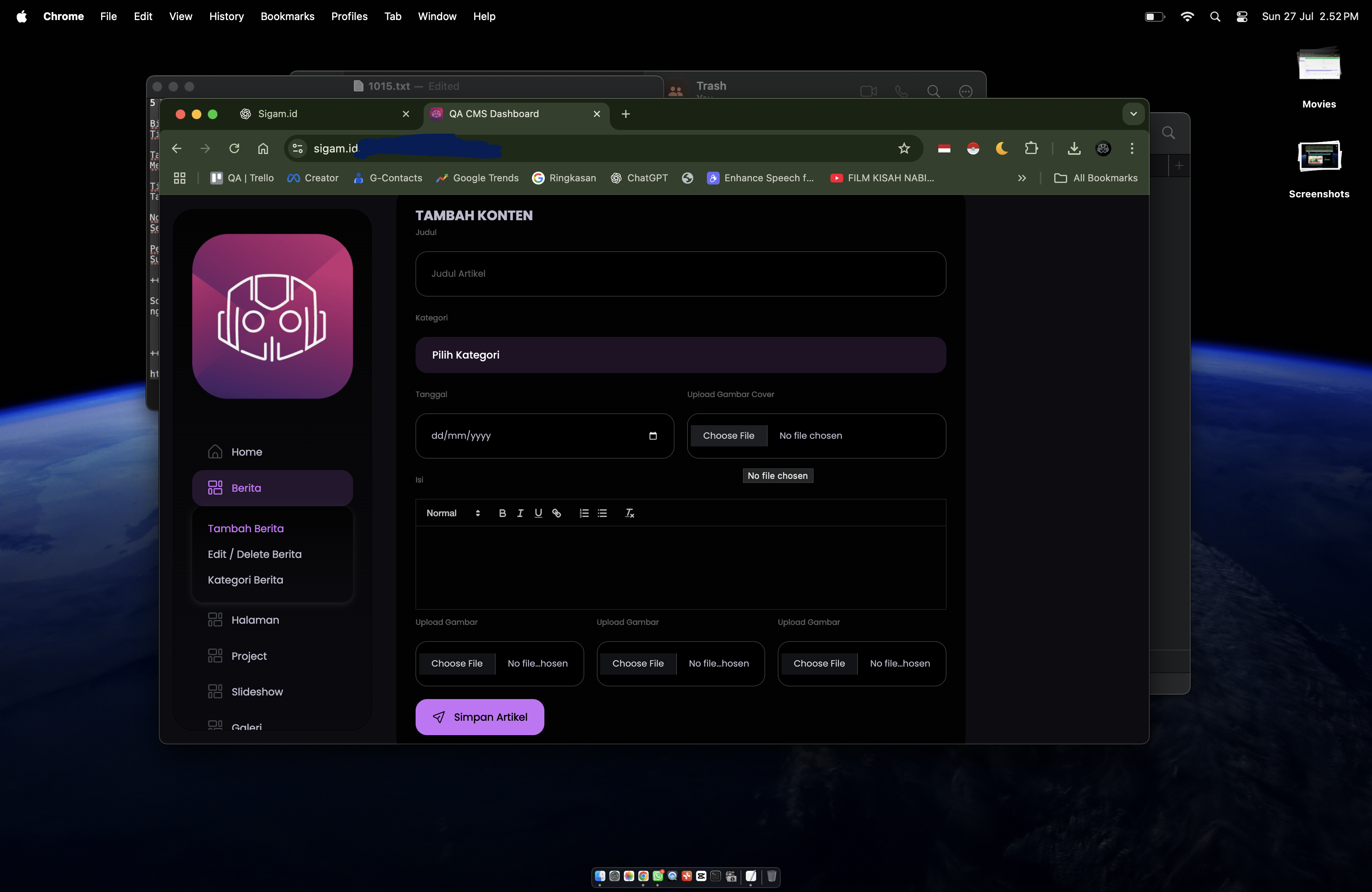Open the calendar date picker icon
The height and width of the screenshot is (892, 1372).
tap(653, 436)
